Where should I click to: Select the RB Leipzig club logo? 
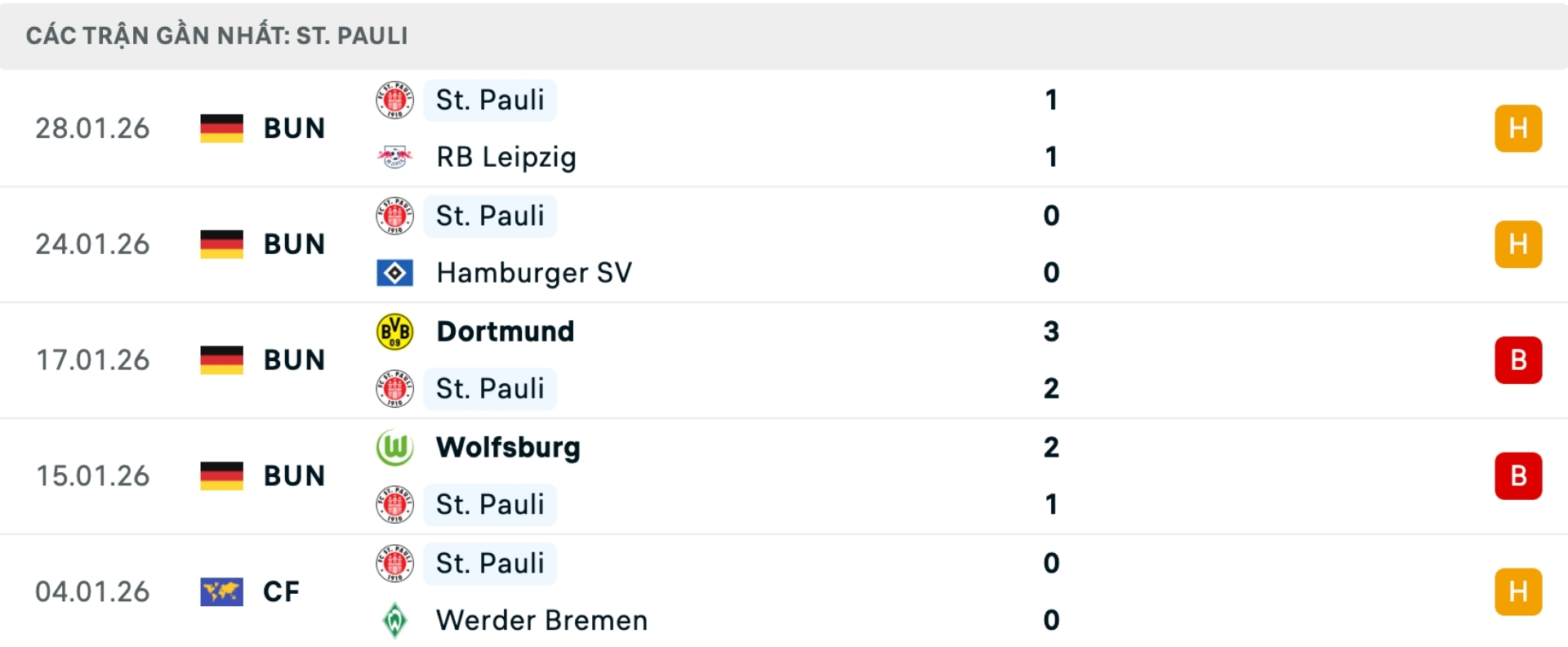394,157
